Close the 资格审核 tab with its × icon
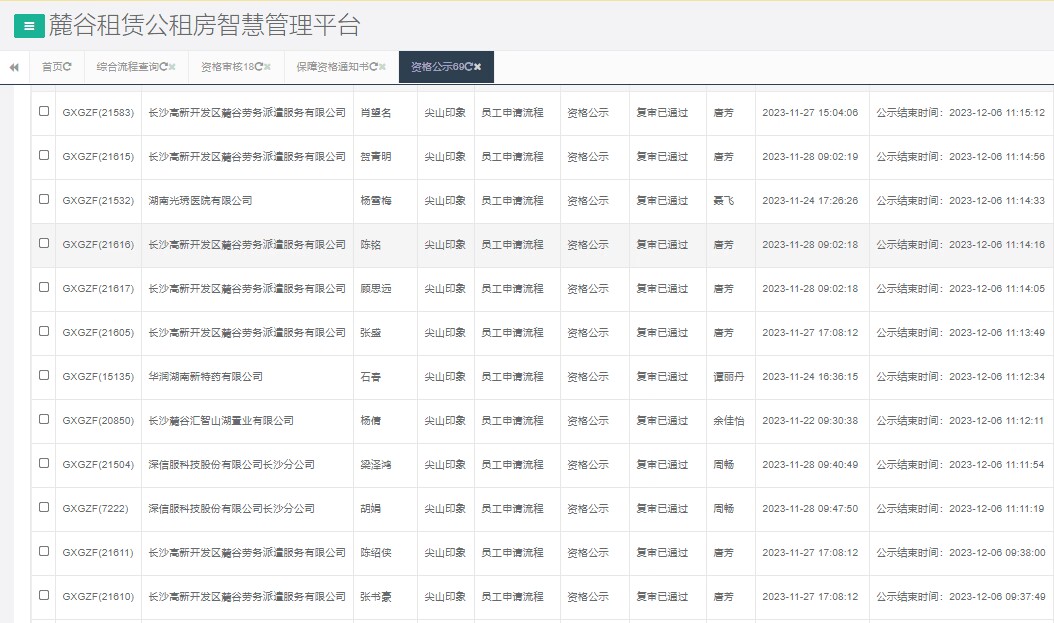 268,68
